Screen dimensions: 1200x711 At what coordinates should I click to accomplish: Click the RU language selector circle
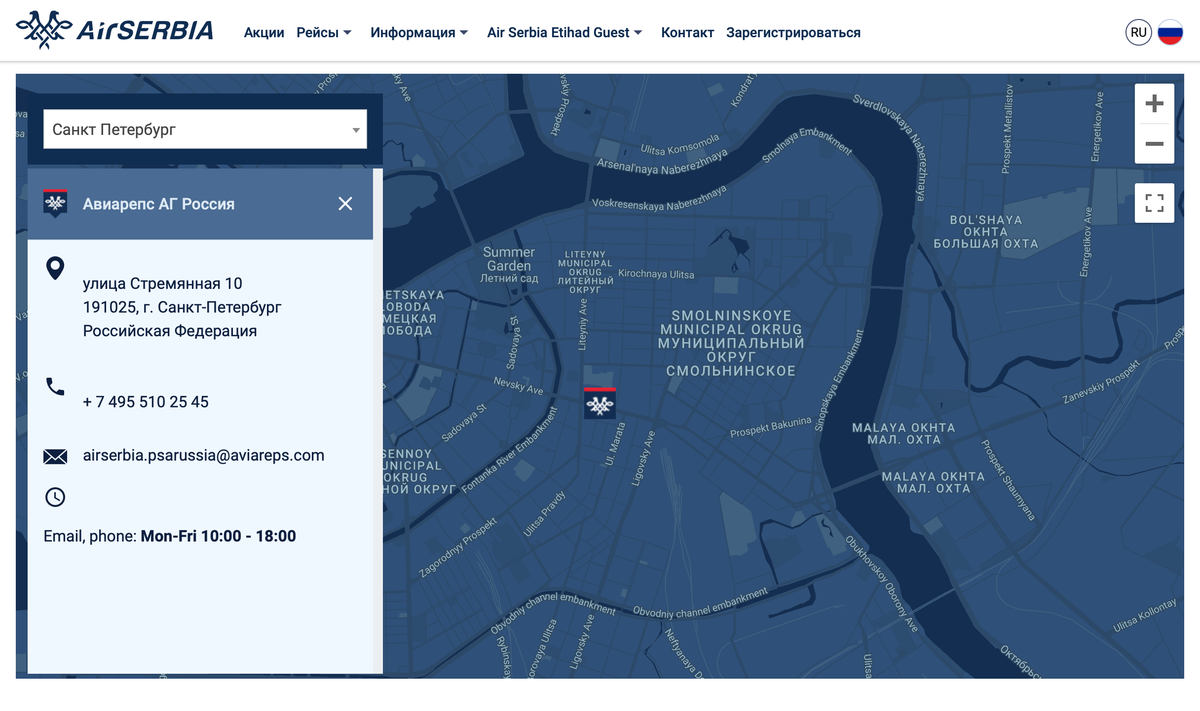(1138, 33)
